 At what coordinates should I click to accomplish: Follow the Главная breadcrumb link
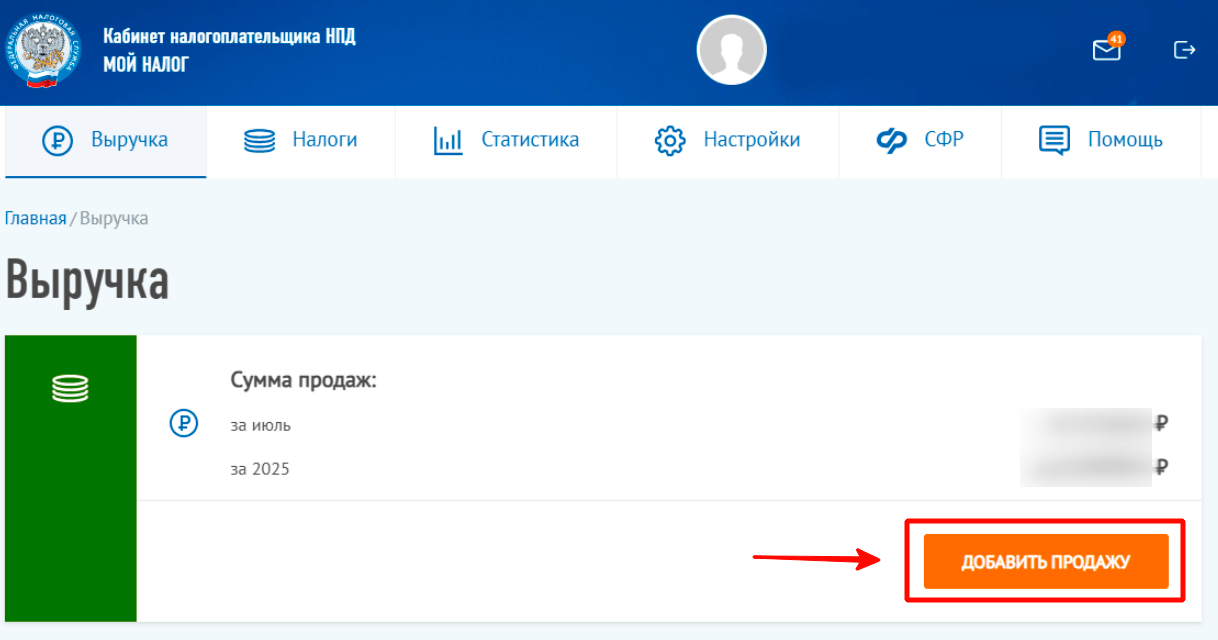coord(36,218)
